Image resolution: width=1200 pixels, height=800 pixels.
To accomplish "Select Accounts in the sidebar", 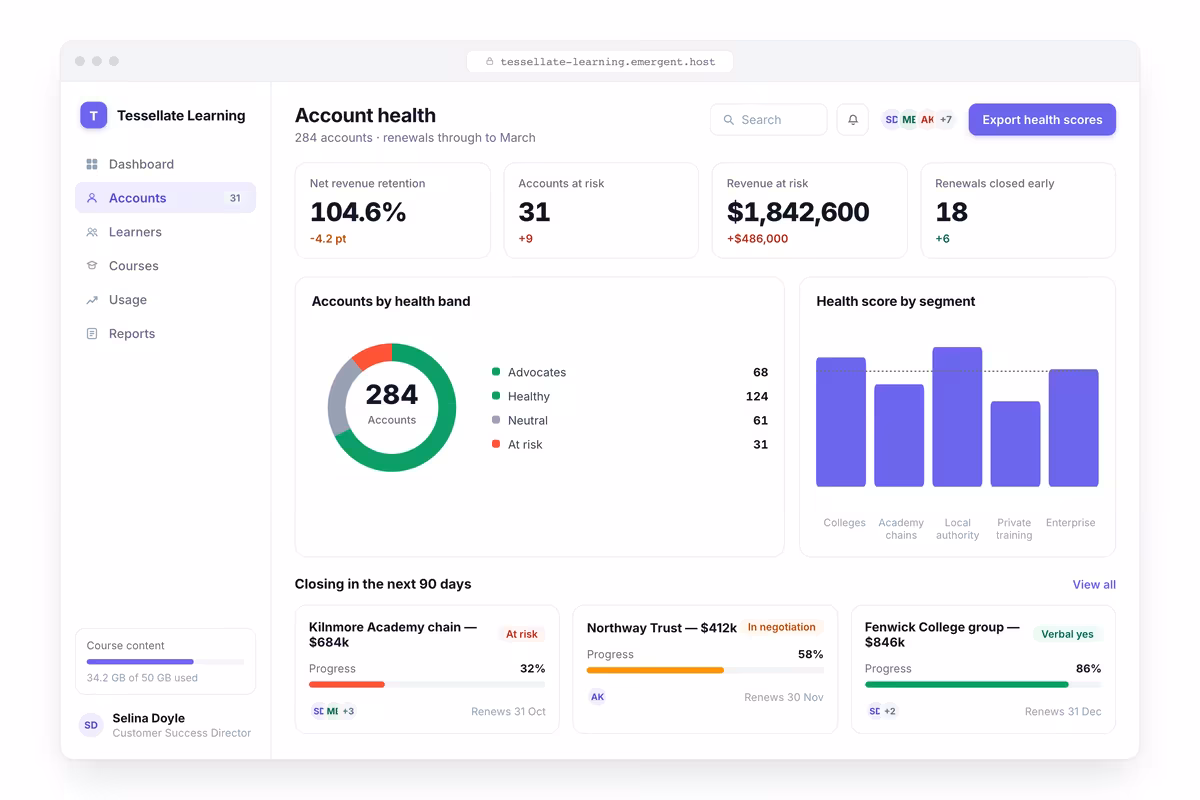I will pyautogui.click(x=165, y=198).
